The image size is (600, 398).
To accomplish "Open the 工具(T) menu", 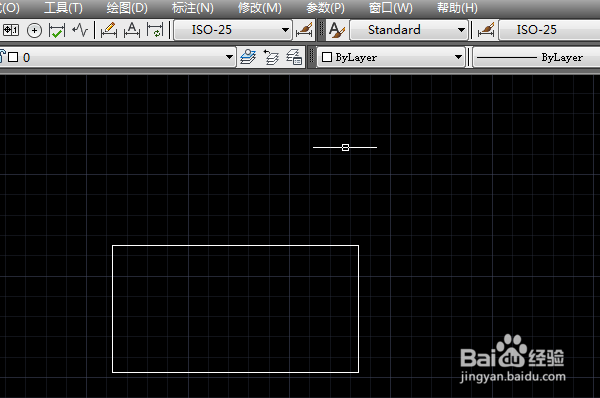I will click(64, 8).
